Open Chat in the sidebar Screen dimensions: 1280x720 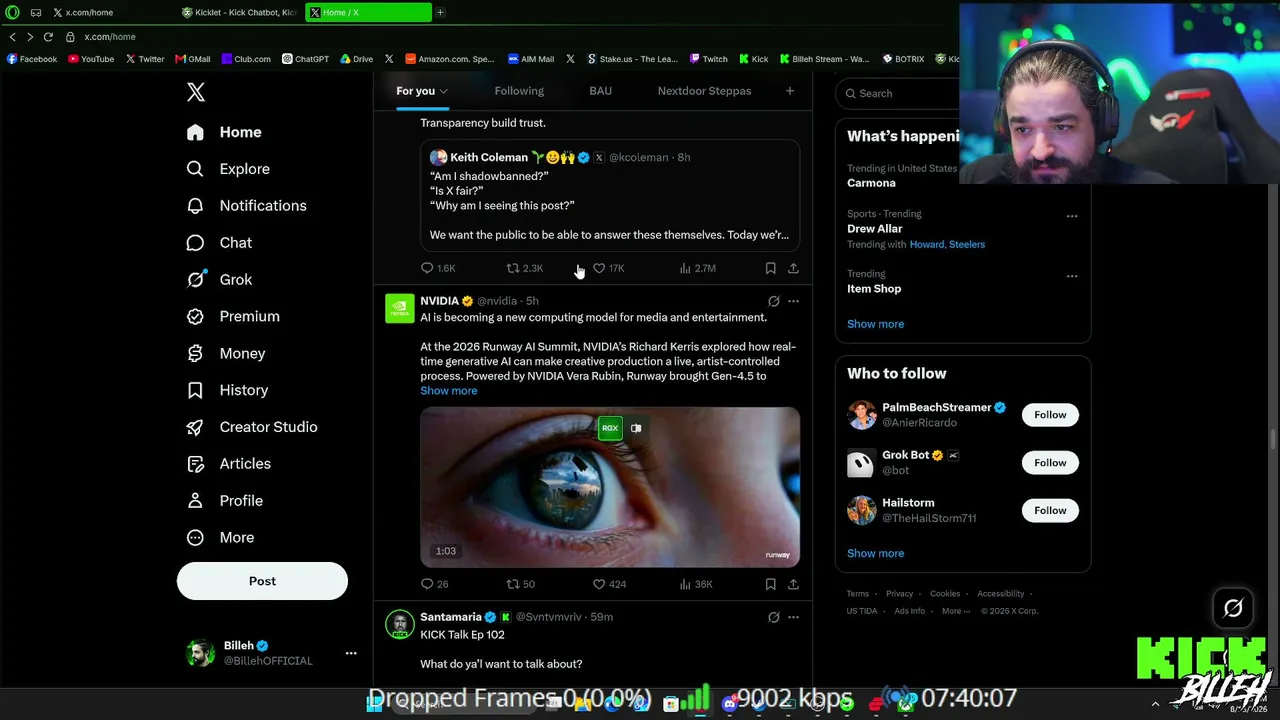(x=220, y=243)
